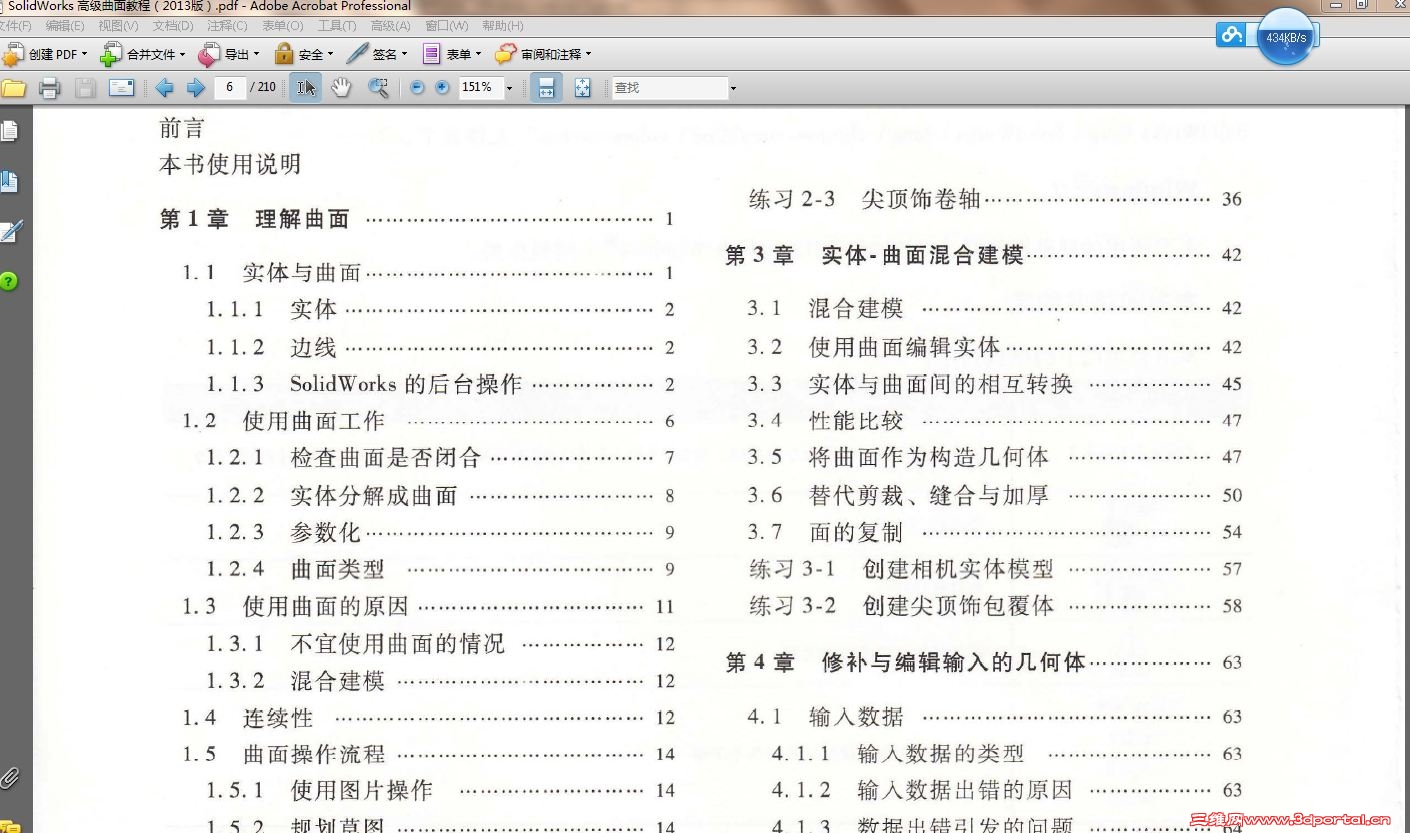Send the document via the email envelope icon
Screen dimensions: 1410x833
(x=121, y=88)
